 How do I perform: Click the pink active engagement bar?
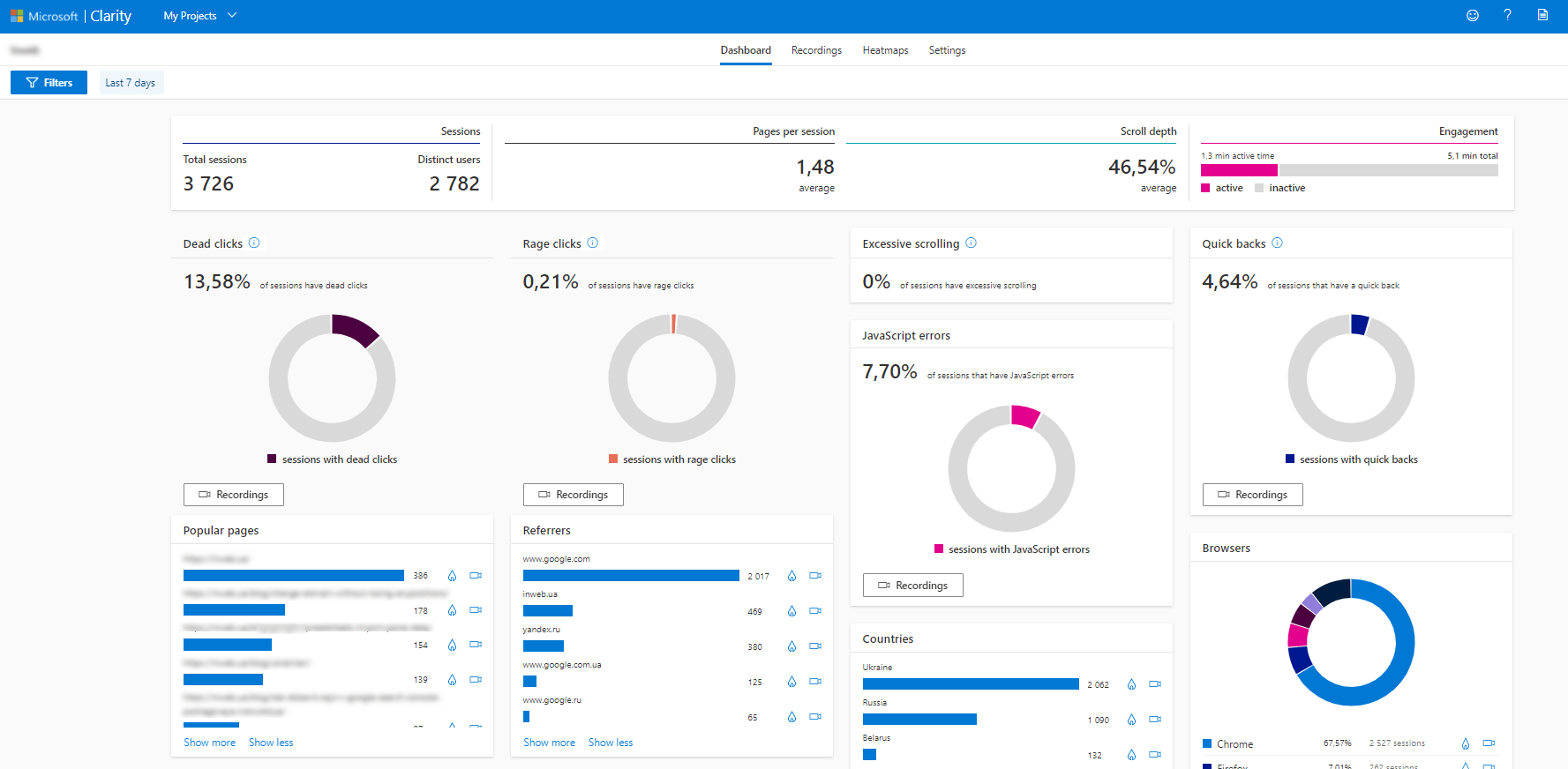(1239, 170)
